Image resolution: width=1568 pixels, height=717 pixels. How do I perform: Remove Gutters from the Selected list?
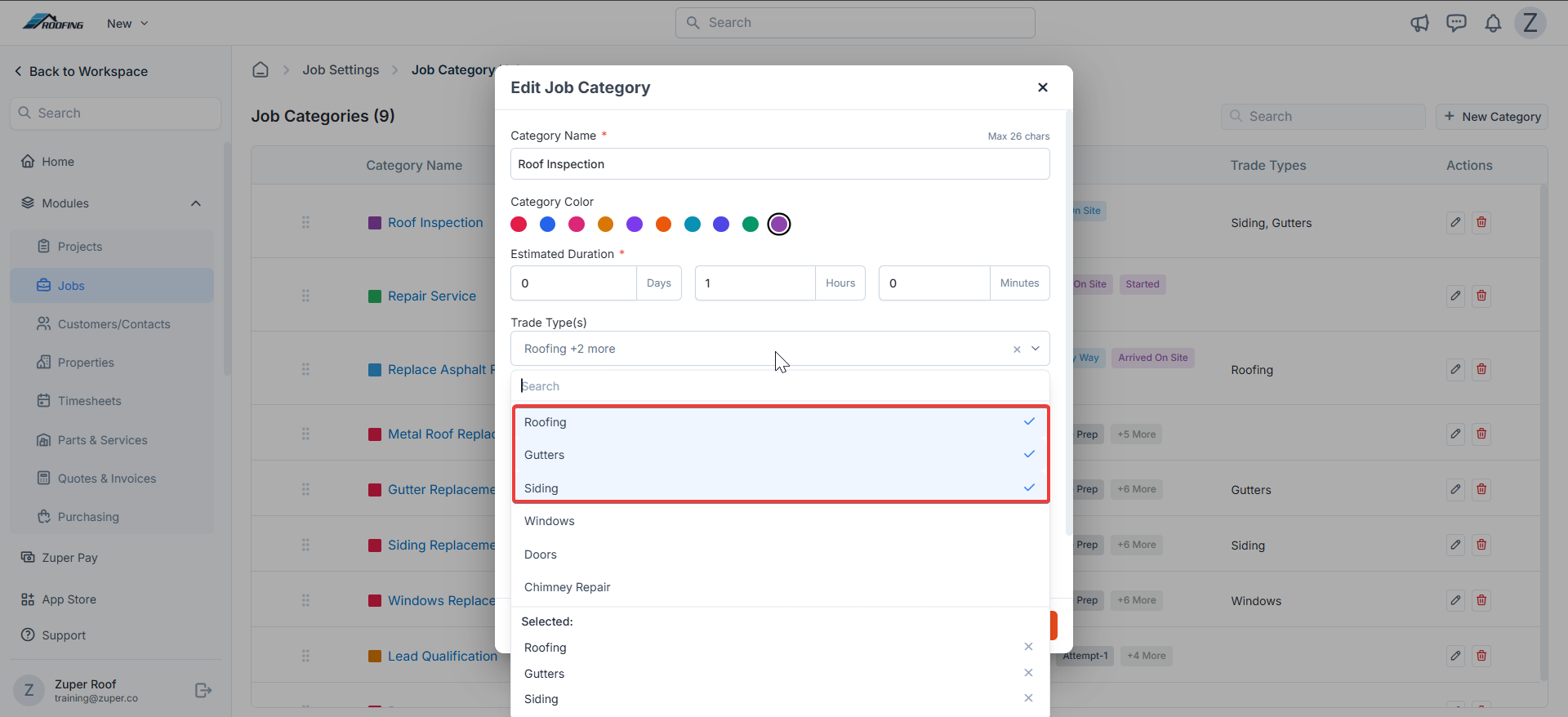tap(1028, 673)
